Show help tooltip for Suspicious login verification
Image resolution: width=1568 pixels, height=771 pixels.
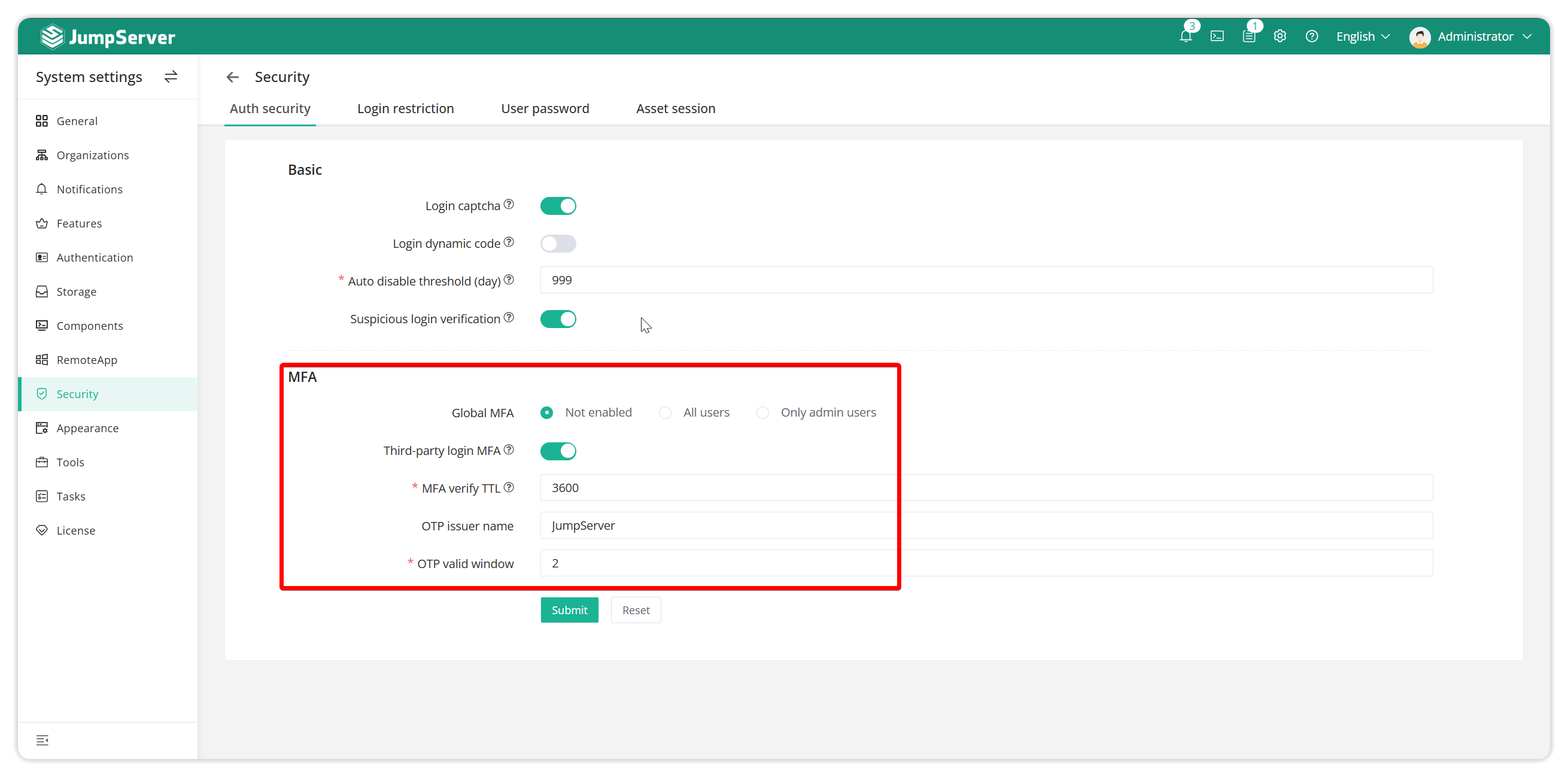(509, 318)
